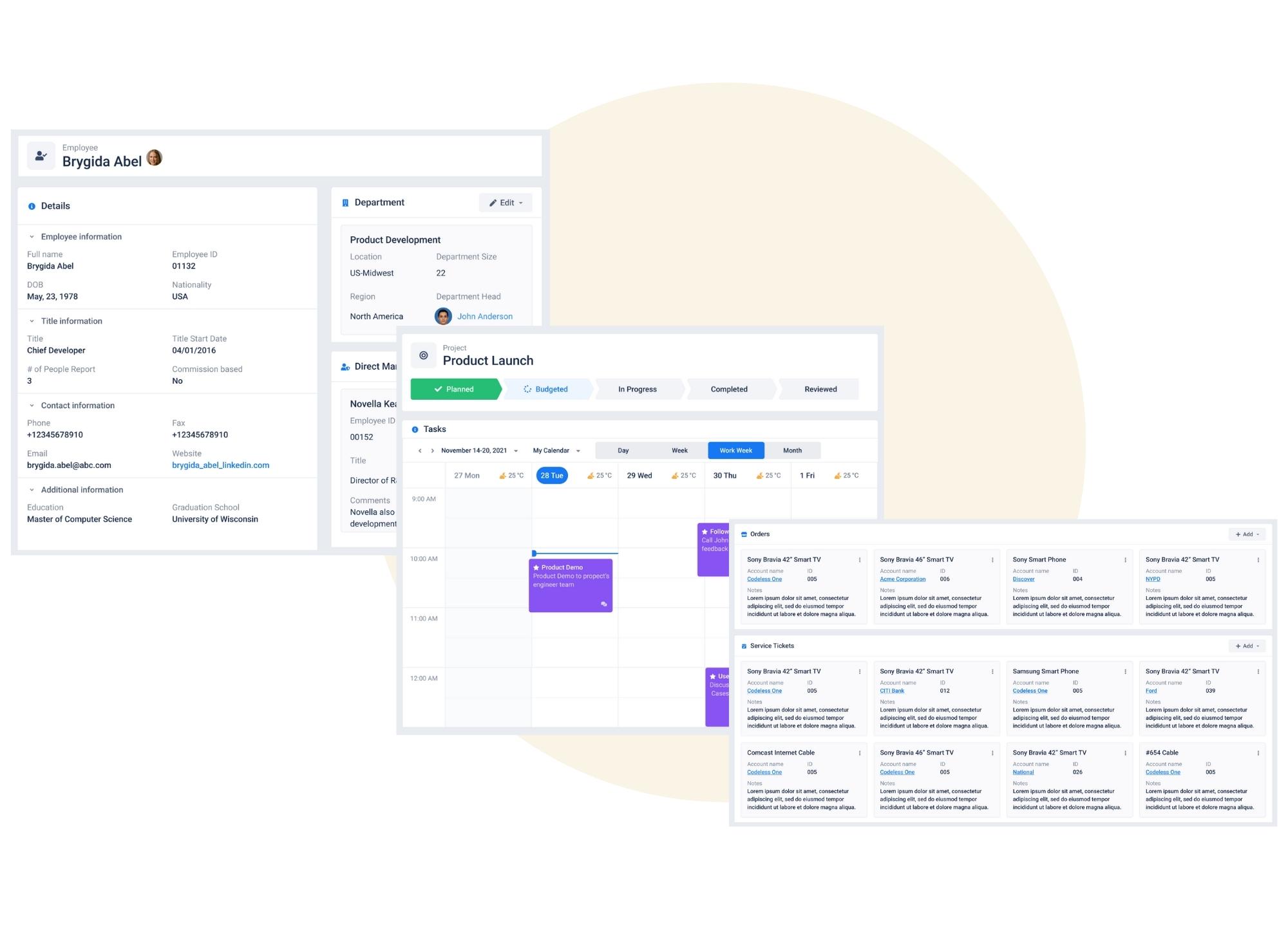This screenshot has width=1288, height=927.
Task: Open the brygida_abel_linkedin.com website link
Action: click(220, 465)
